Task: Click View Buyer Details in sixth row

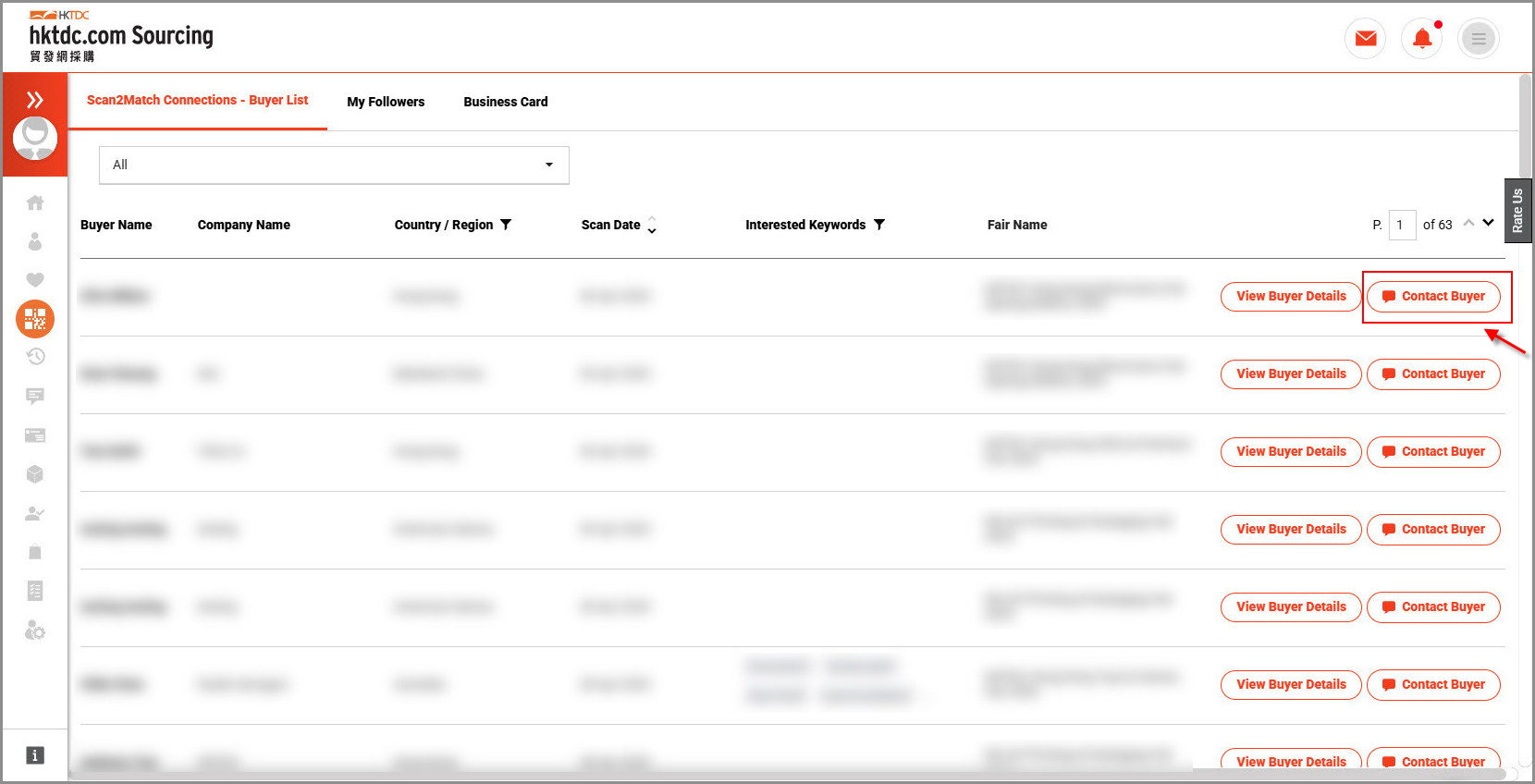Action: tap(1291, 684)
